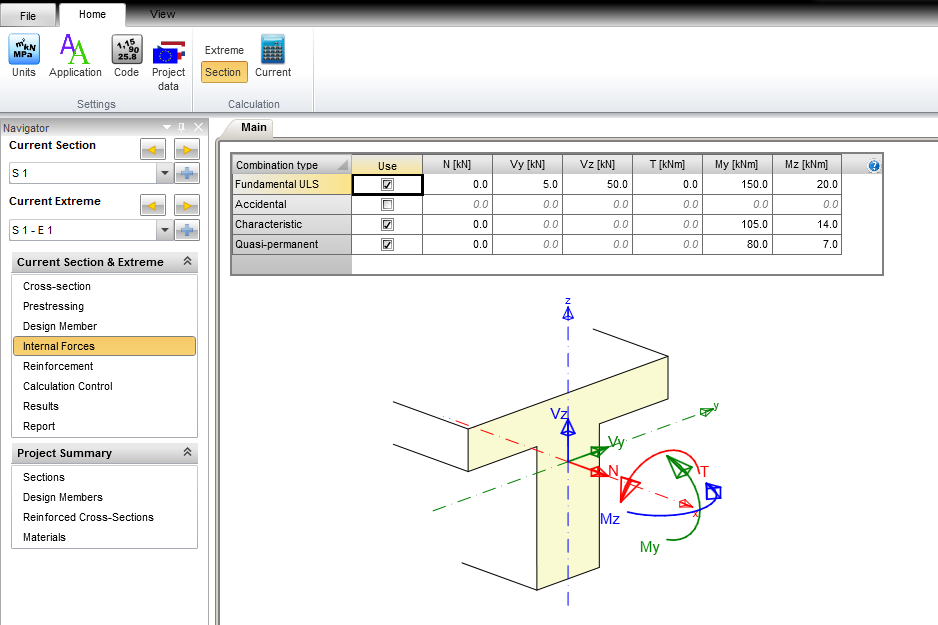Enable the Accidental combination checkbox
938x625 pixels.
point(387,205)
